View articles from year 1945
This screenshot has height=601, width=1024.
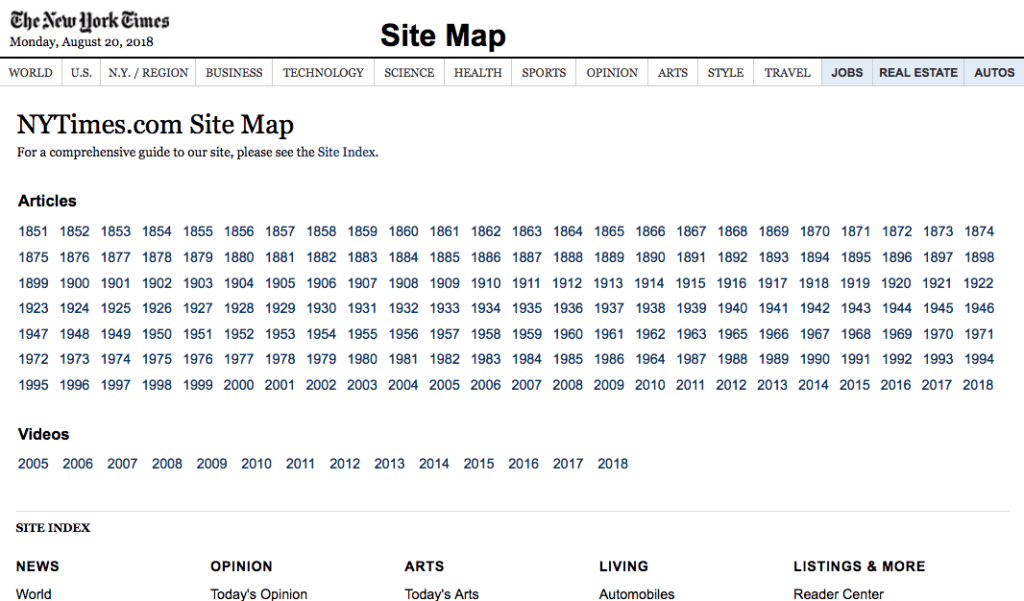pos(938,309)
